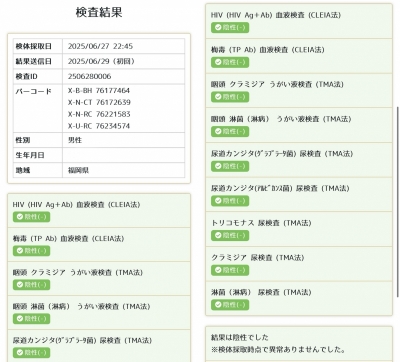Click barcode X-N-CT 76172639

pos(99,102)
